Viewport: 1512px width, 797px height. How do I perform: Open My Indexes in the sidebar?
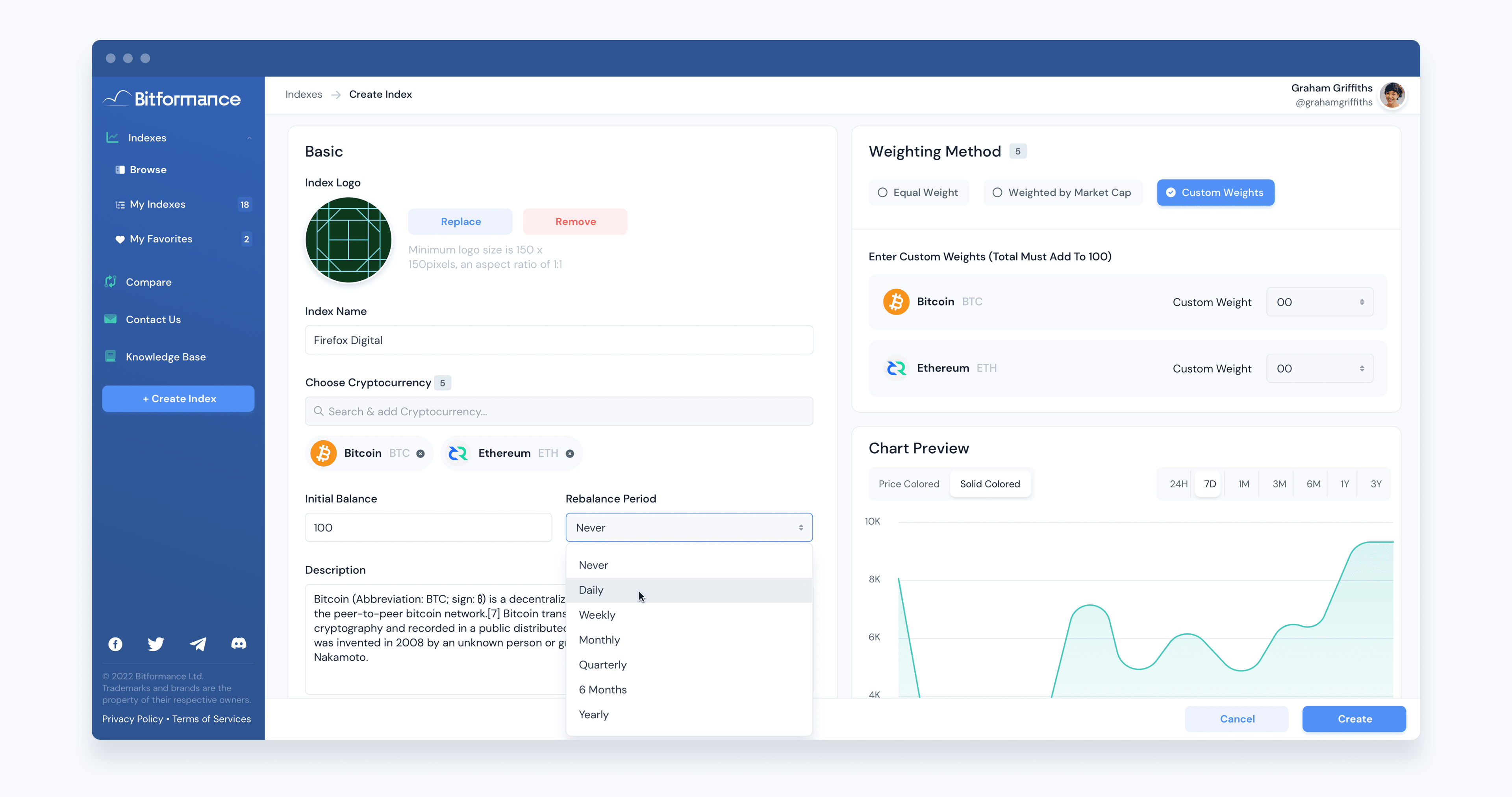tap(178, 204)
